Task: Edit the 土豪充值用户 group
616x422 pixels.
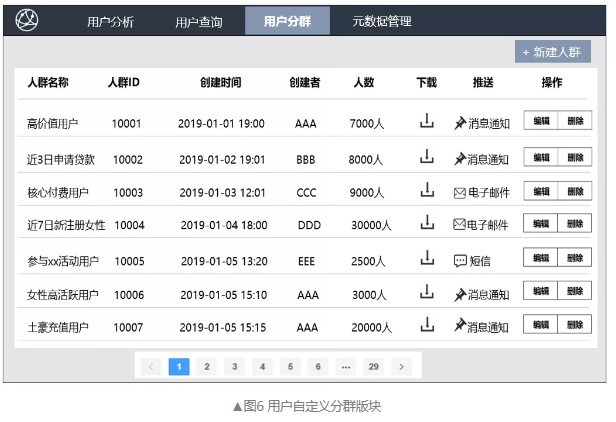Action: coord(541,325)
